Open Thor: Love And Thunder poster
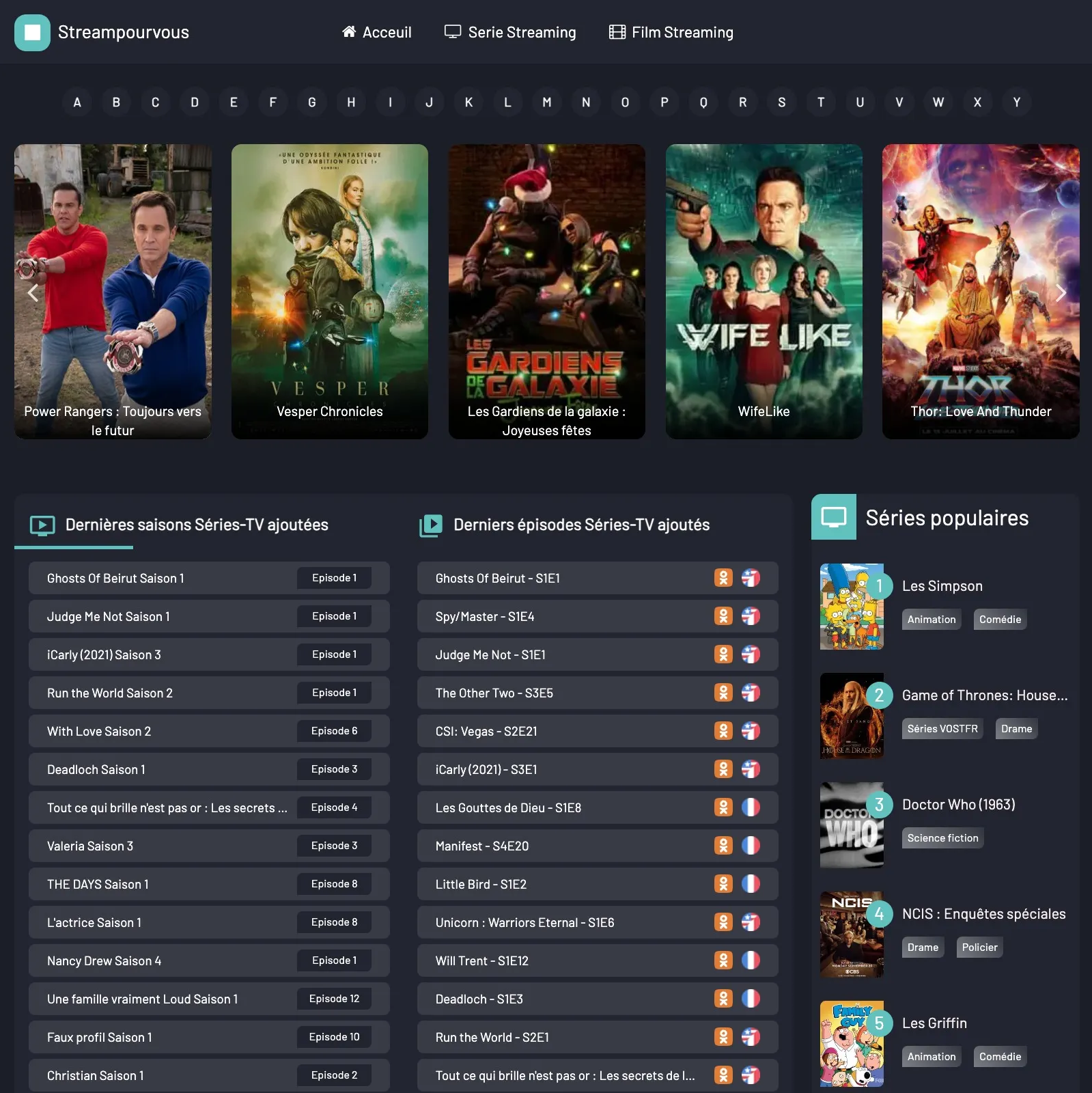Screen dimensions: 1092x1093 coord(981,292)
